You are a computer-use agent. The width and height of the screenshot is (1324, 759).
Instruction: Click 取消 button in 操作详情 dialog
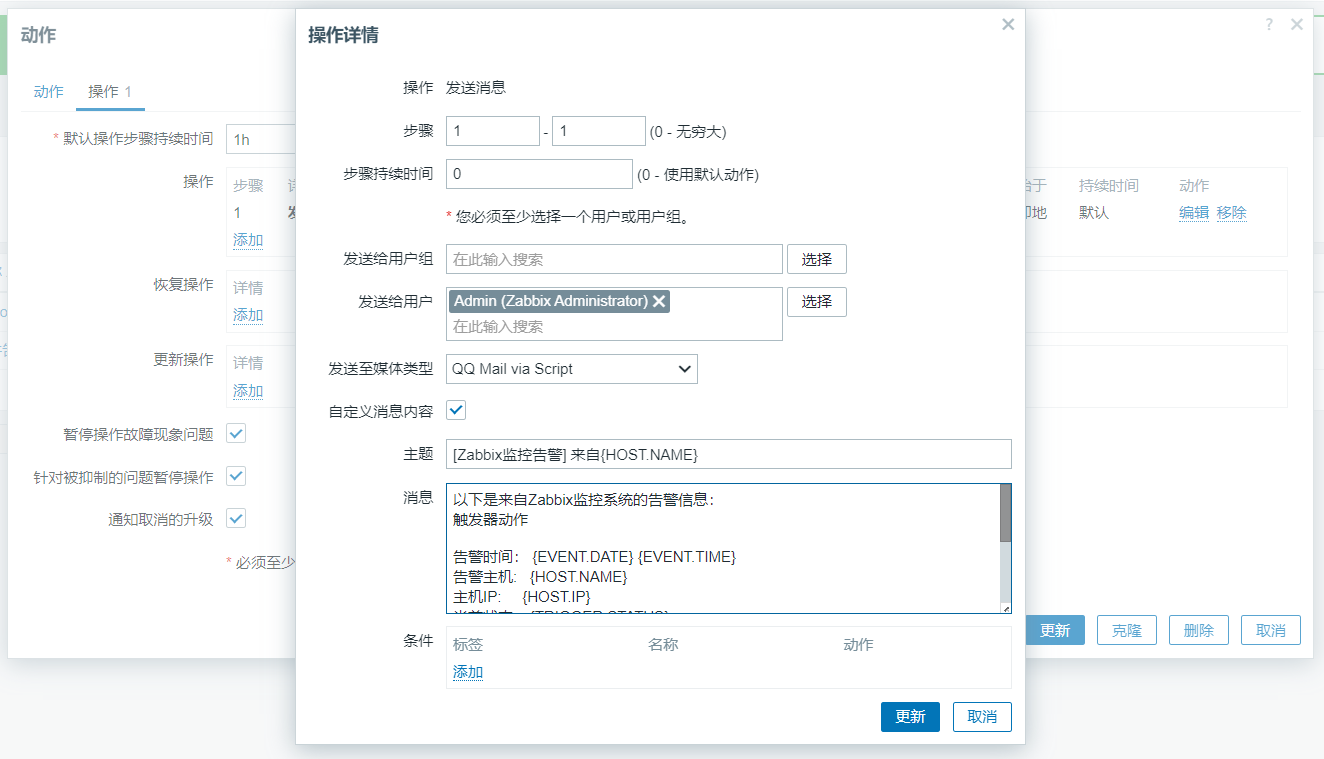click(982, 717)
